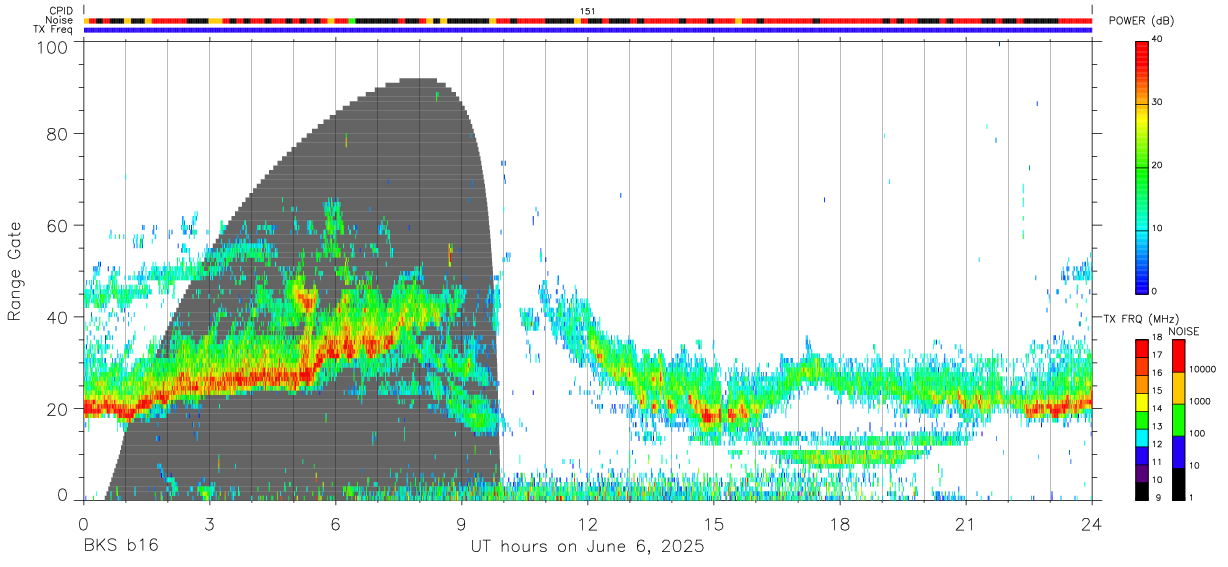Click the TX FRQ (MHz) color scale
1228x567 pixels.
(x=1142, y=420)
